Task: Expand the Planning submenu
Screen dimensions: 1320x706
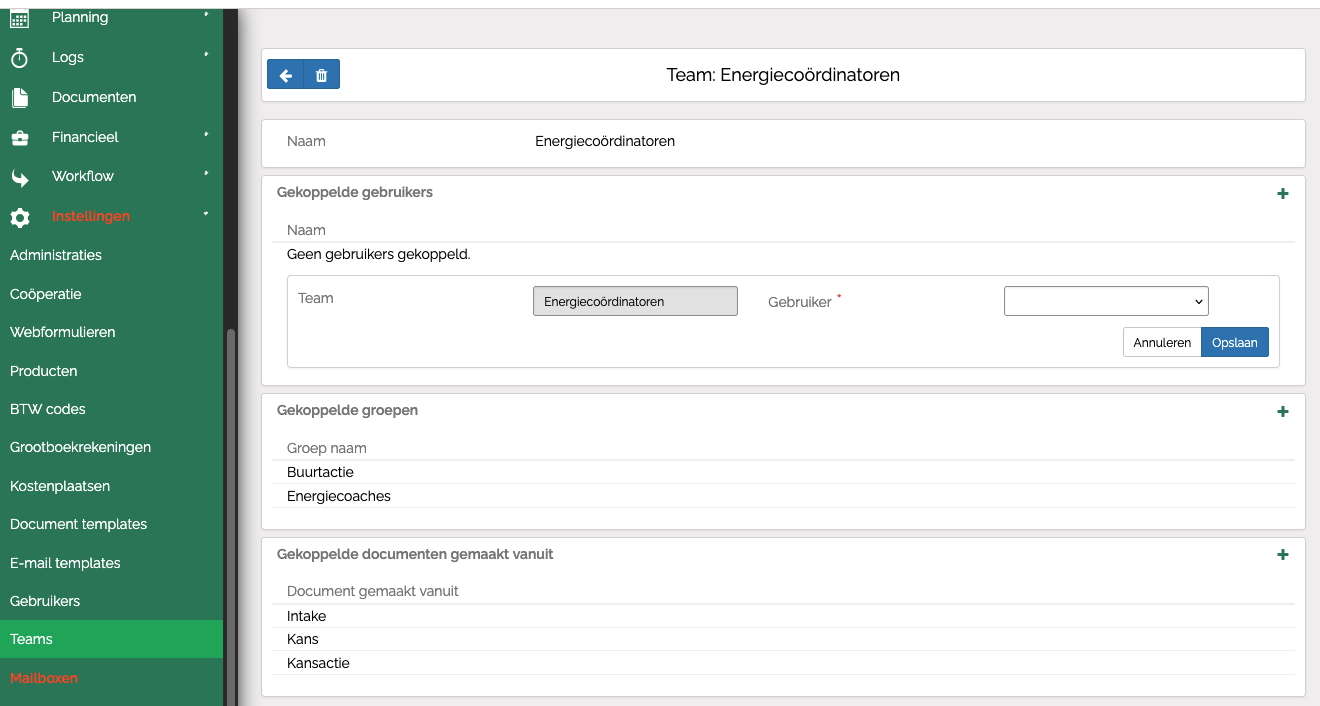Action: click(206, 16)
